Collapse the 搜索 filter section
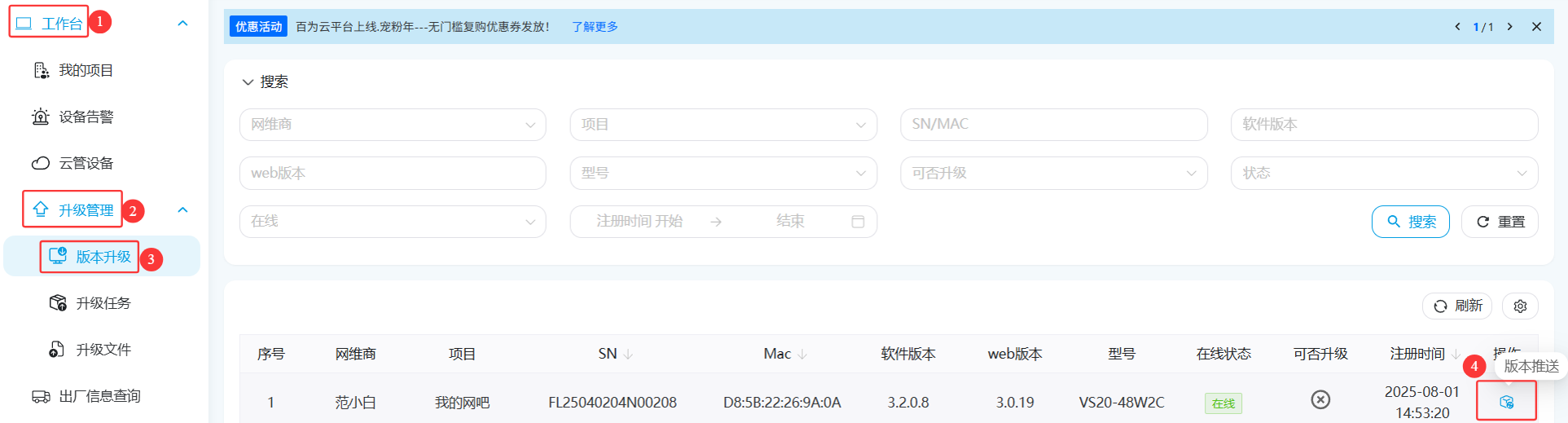The width and height of the screenshot is (1568, 423). 248,82
